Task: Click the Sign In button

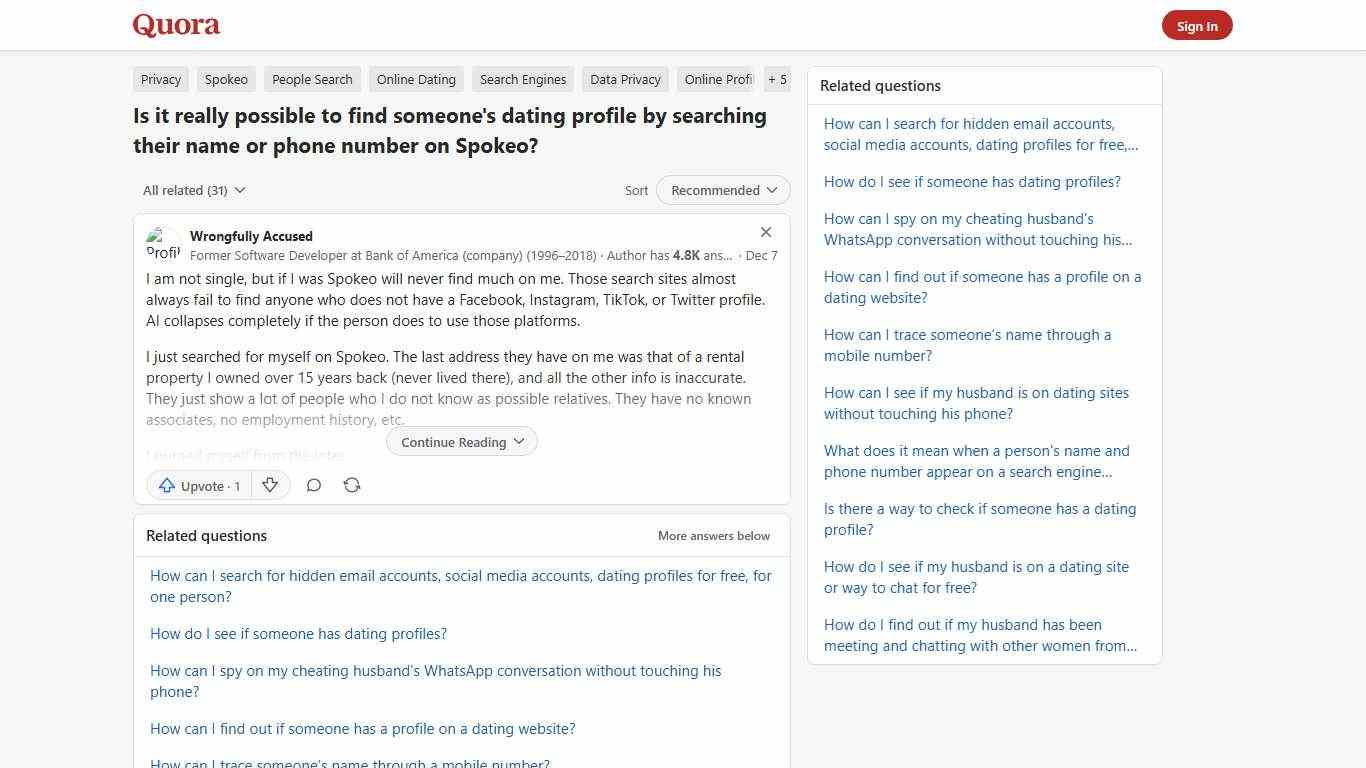Action: [x=1197, y=25]
